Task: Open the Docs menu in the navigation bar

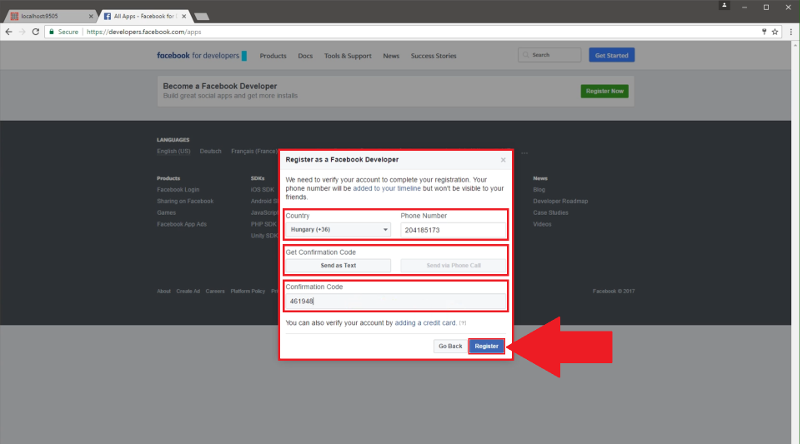Action: click(306, 56)
